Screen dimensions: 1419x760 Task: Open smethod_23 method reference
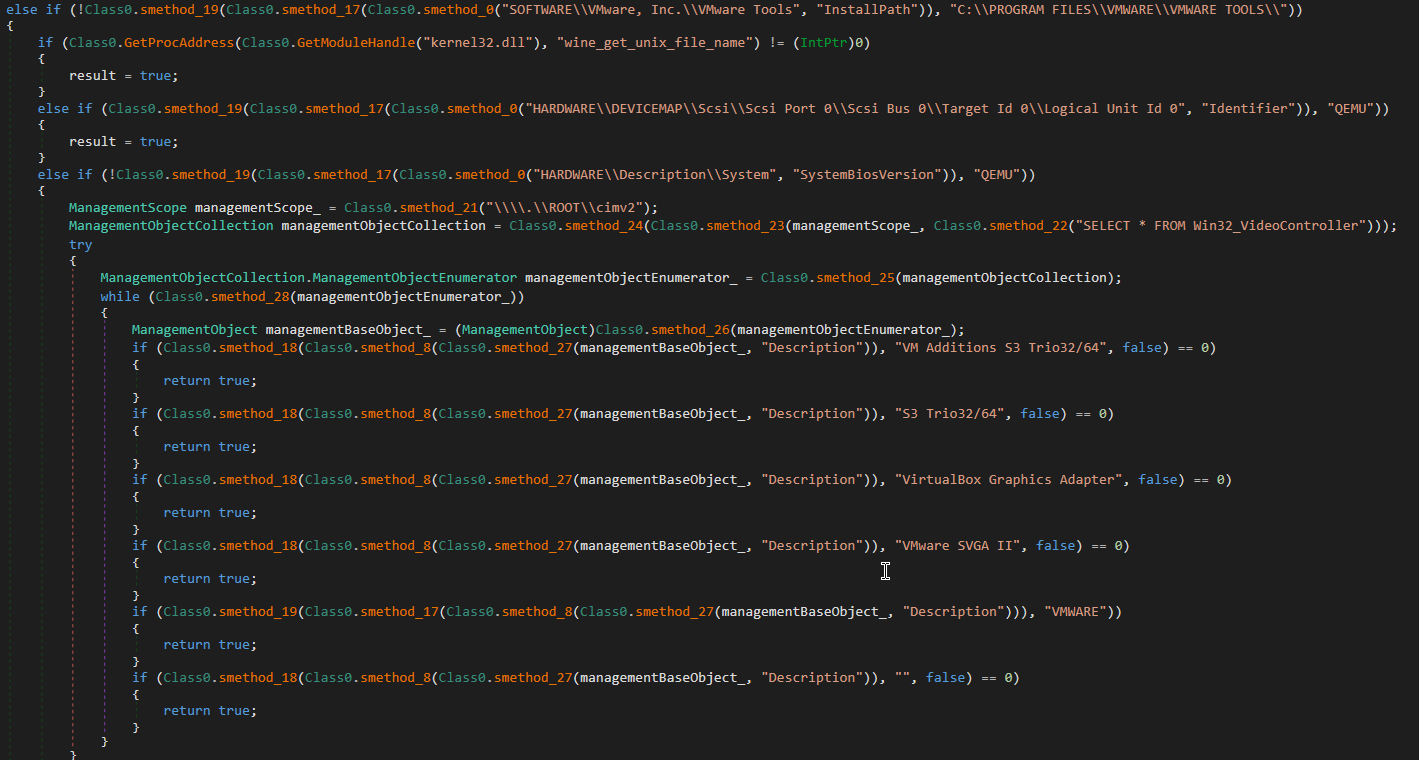pos(745,225)
